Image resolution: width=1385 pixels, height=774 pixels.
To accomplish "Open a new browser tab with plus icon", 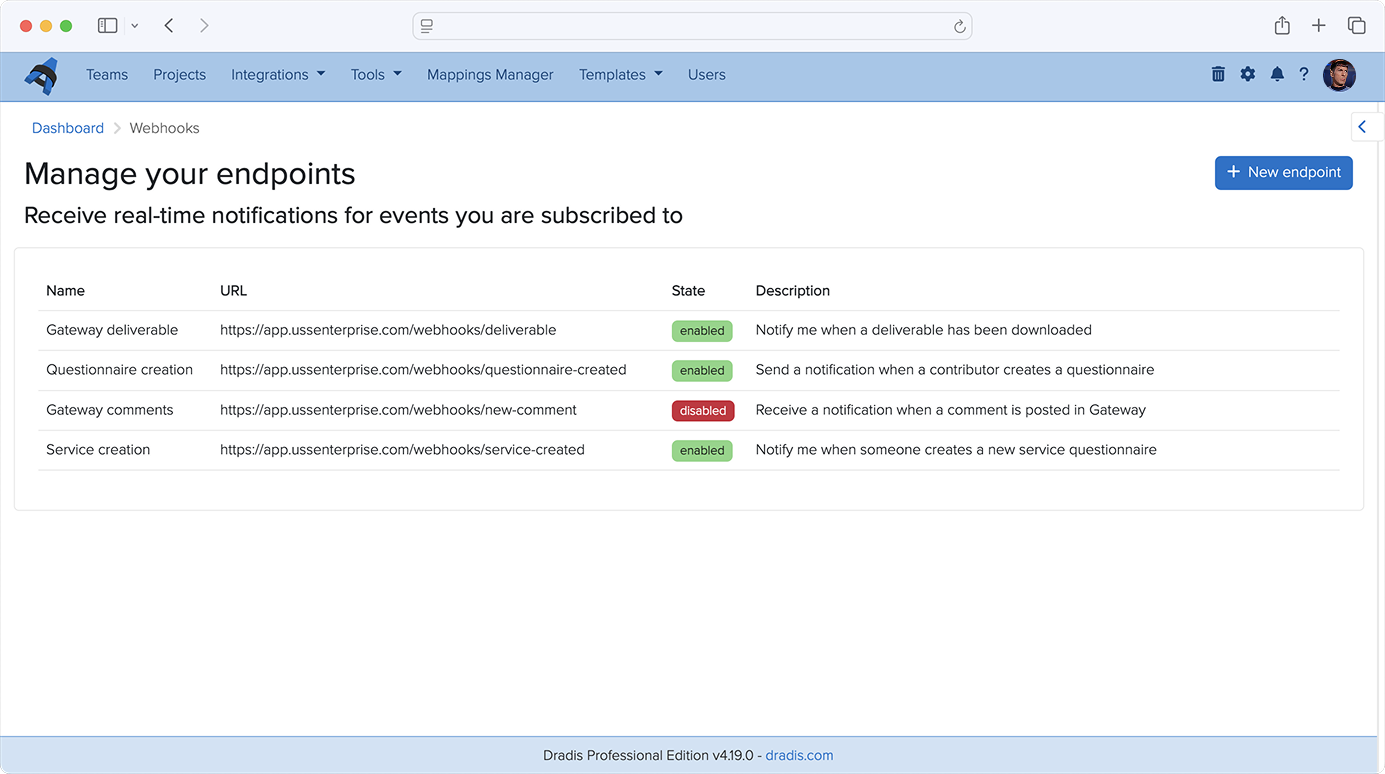I will coord(1319,26).
